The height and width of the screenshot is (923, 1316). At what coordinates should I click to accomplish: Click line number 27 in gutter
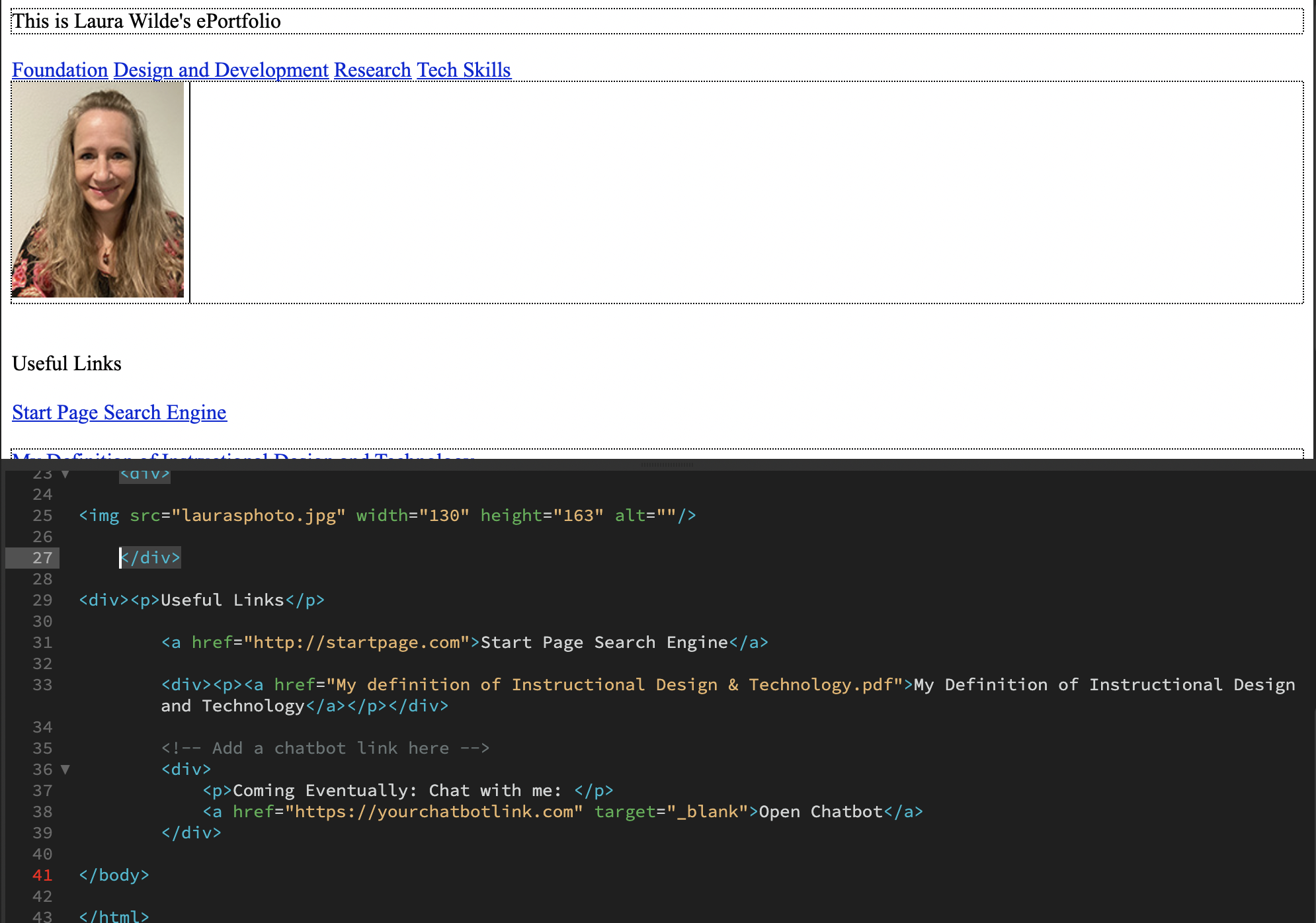[x=42, y=558]
